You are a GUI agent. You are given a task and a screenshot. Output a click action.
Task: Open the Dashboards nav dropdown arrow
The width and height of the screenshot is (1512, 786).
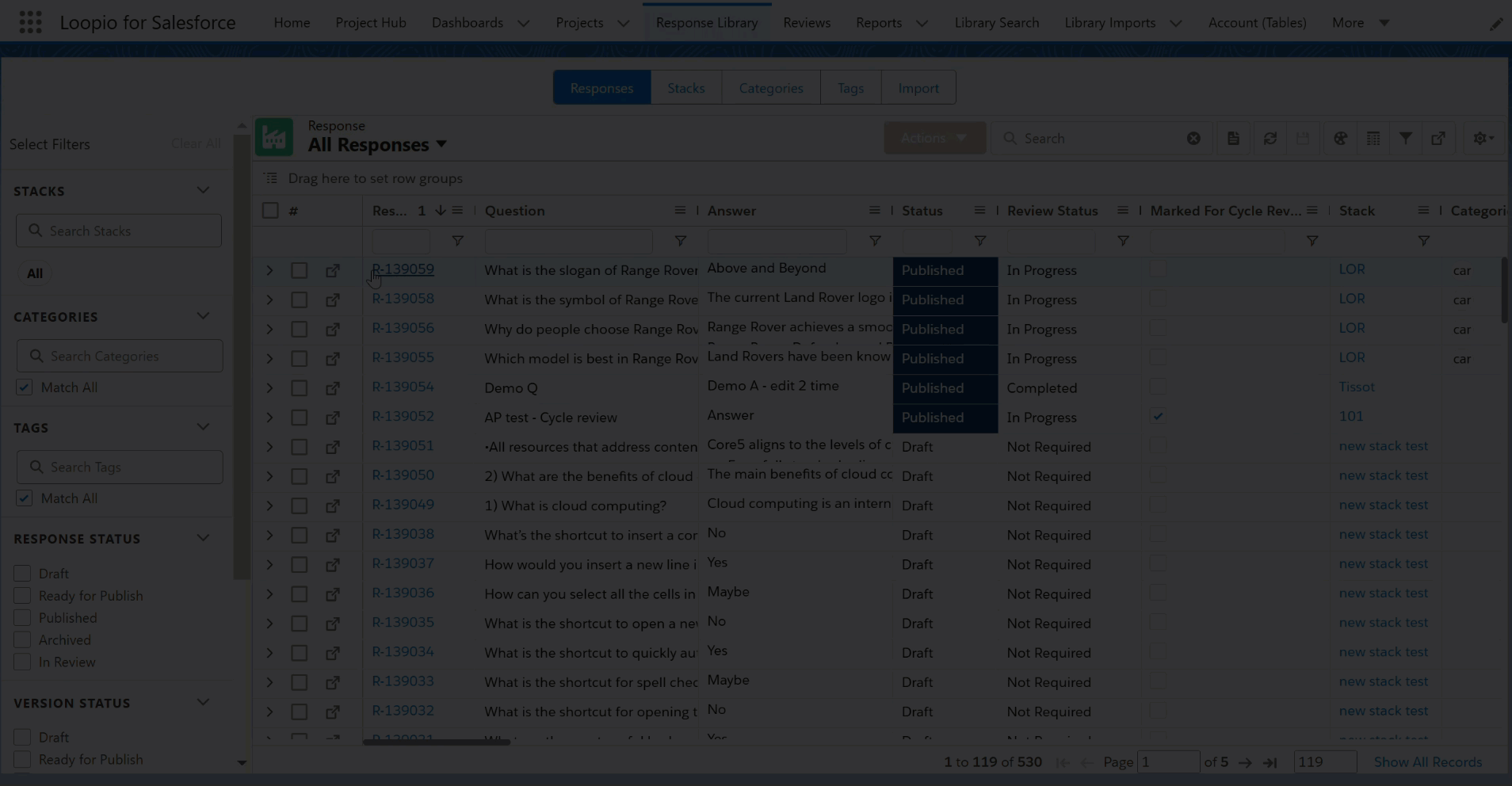point(524,23)
